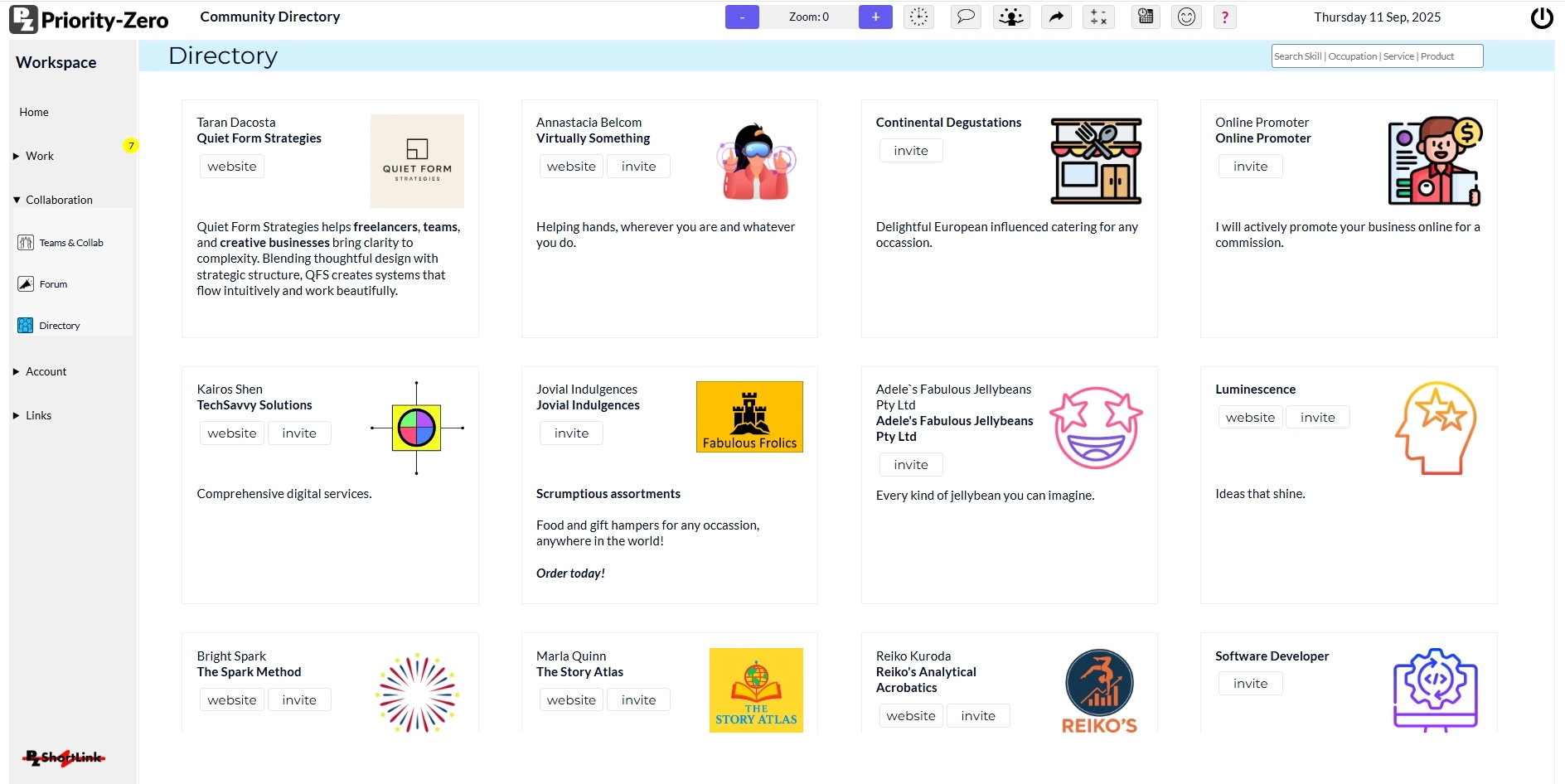Click the share arrow icon
This screenshot has width=1565, height=784.
tap(1056, 17)
